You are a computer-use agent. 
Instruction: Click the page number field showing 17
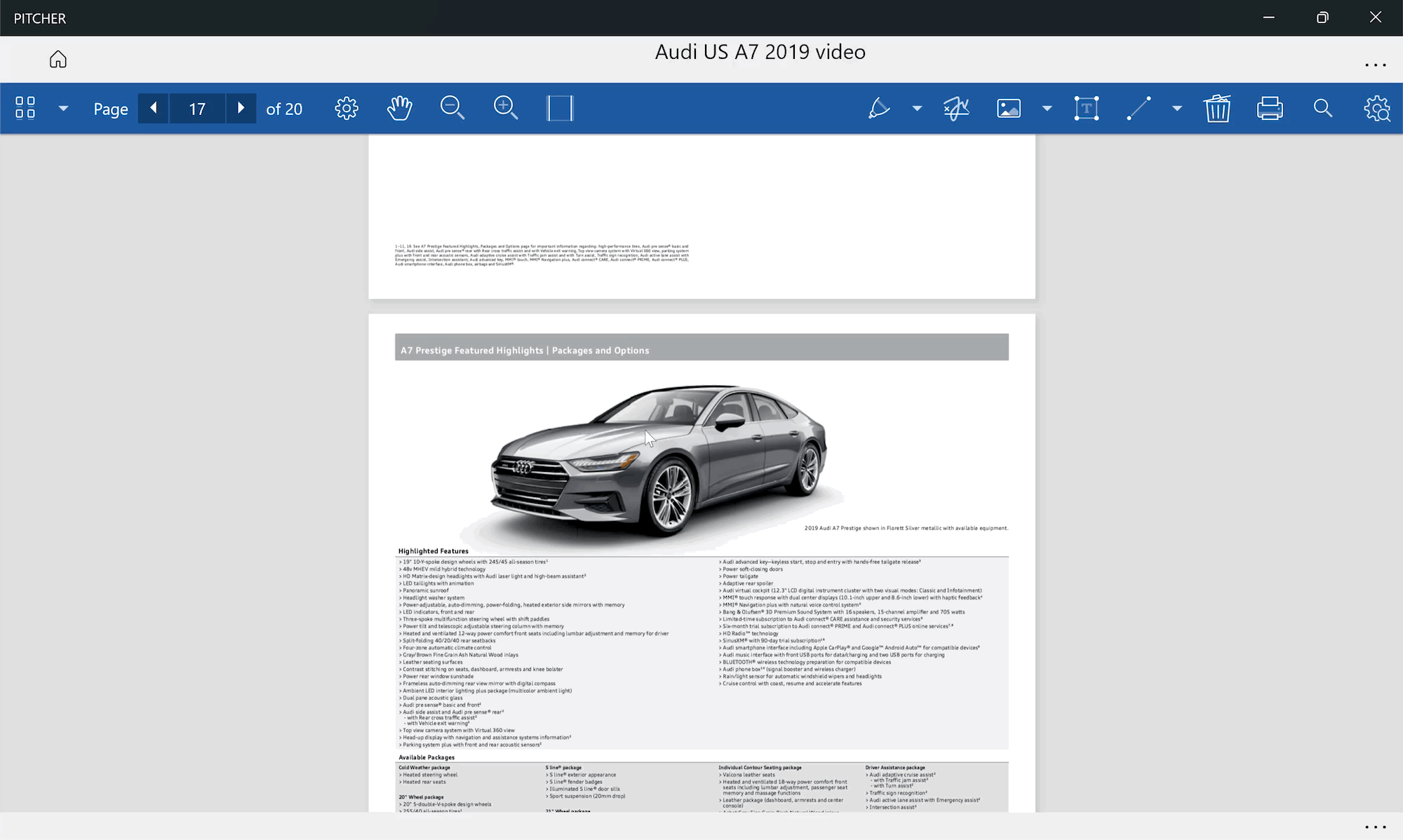pyautogui.click(x=197, y=109)
